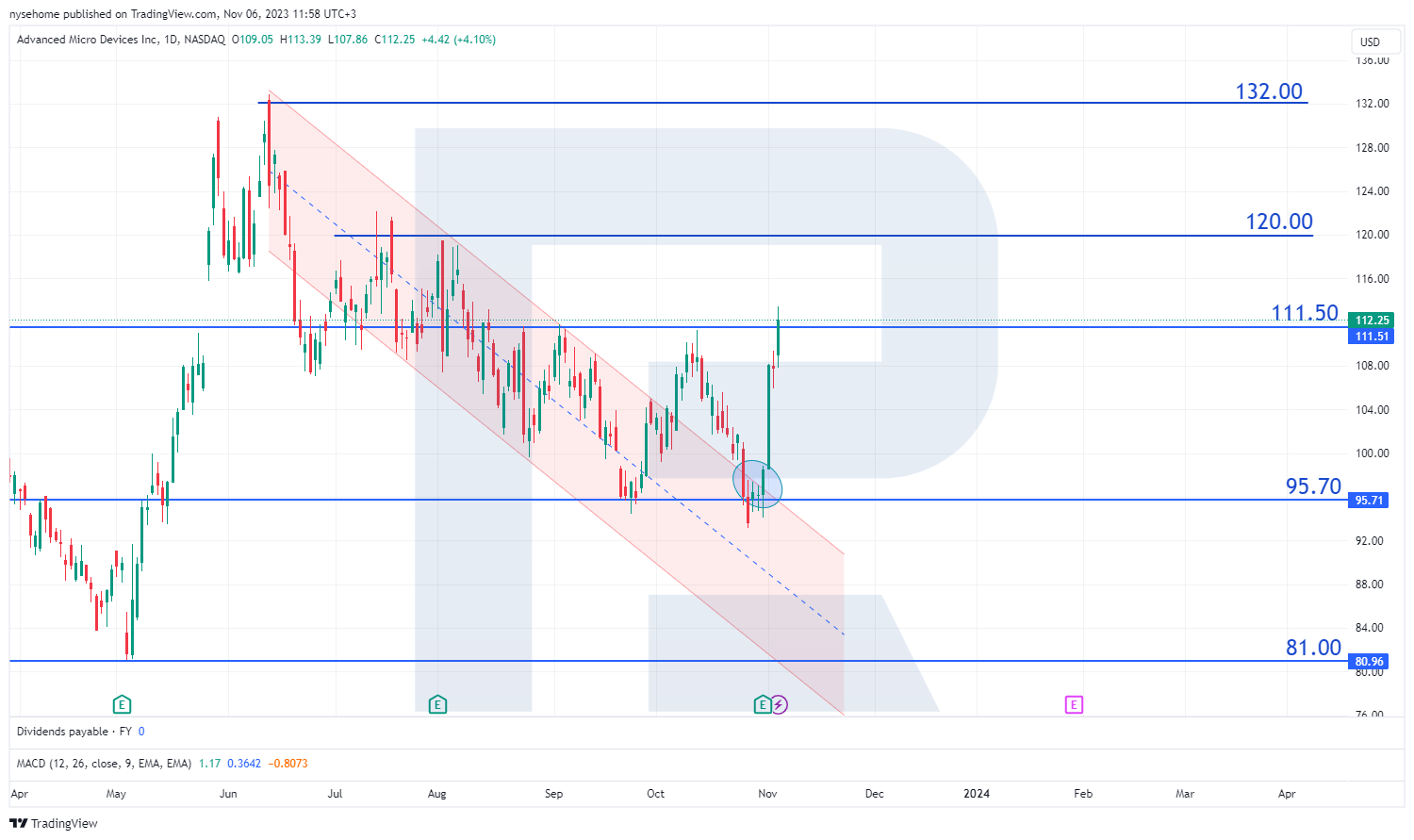The width and height of the screenshot is (1414, 840).
Task: Click the Jun label on time axis
Action: (x=228, y=794)
